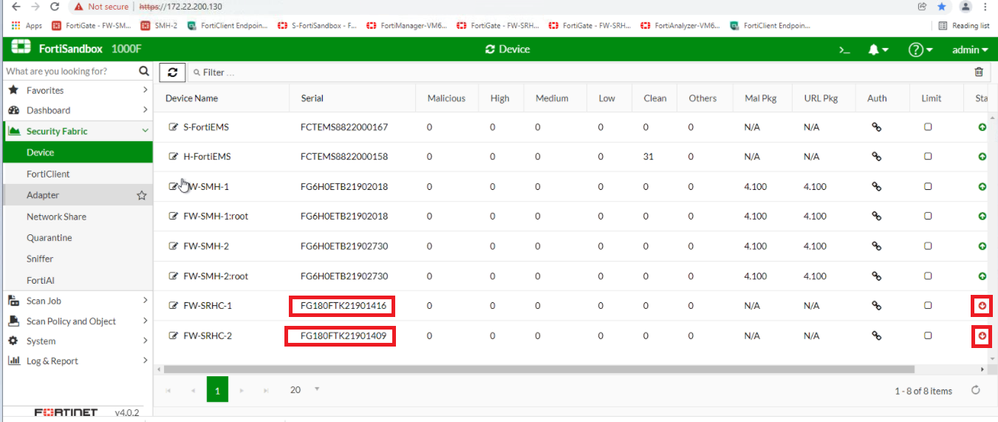Toggle Limit checkbox for FW-SMH-1:root

[x=928, y=216]
